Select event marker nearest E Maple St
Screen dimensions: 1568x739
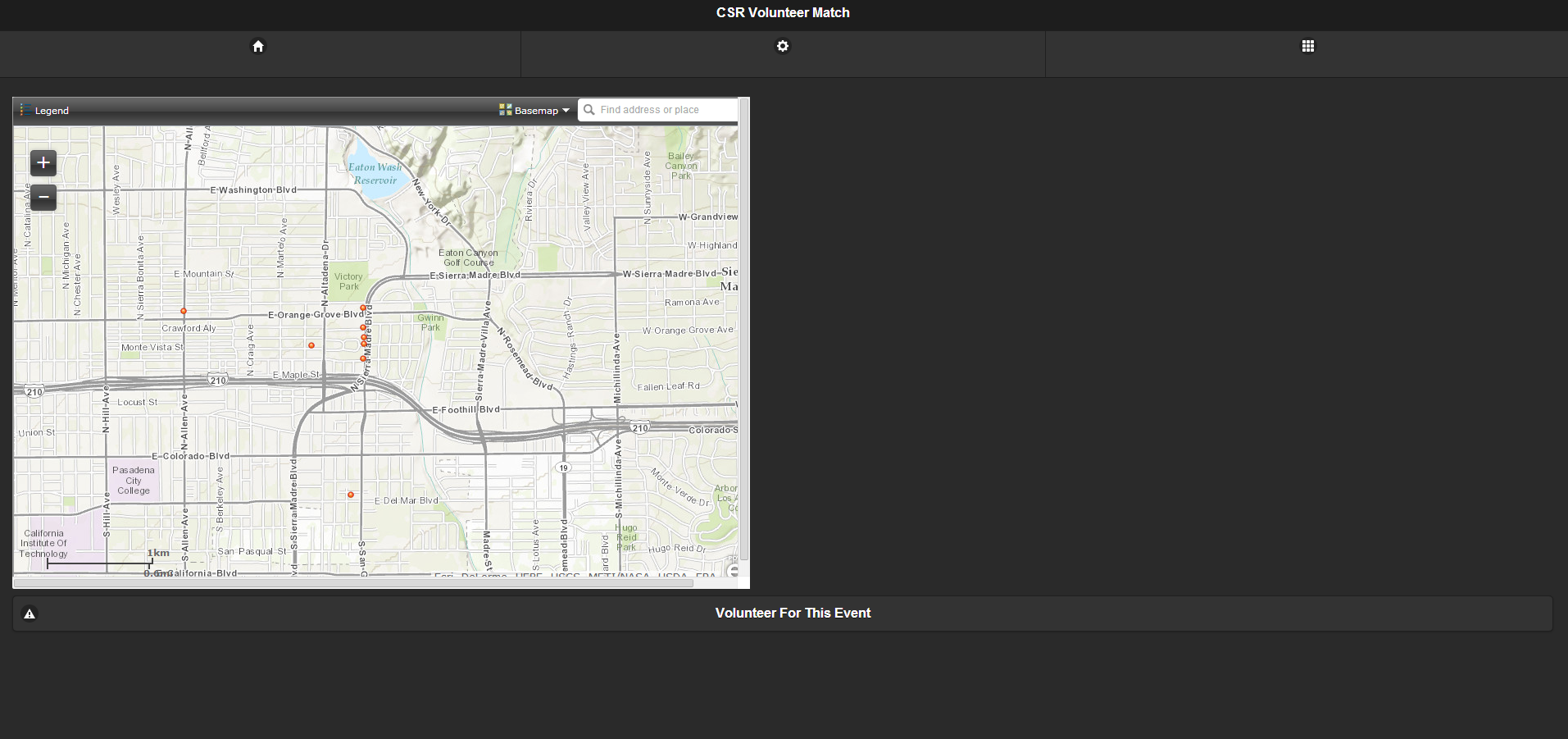pyautogui.click(x=363, y=358)
